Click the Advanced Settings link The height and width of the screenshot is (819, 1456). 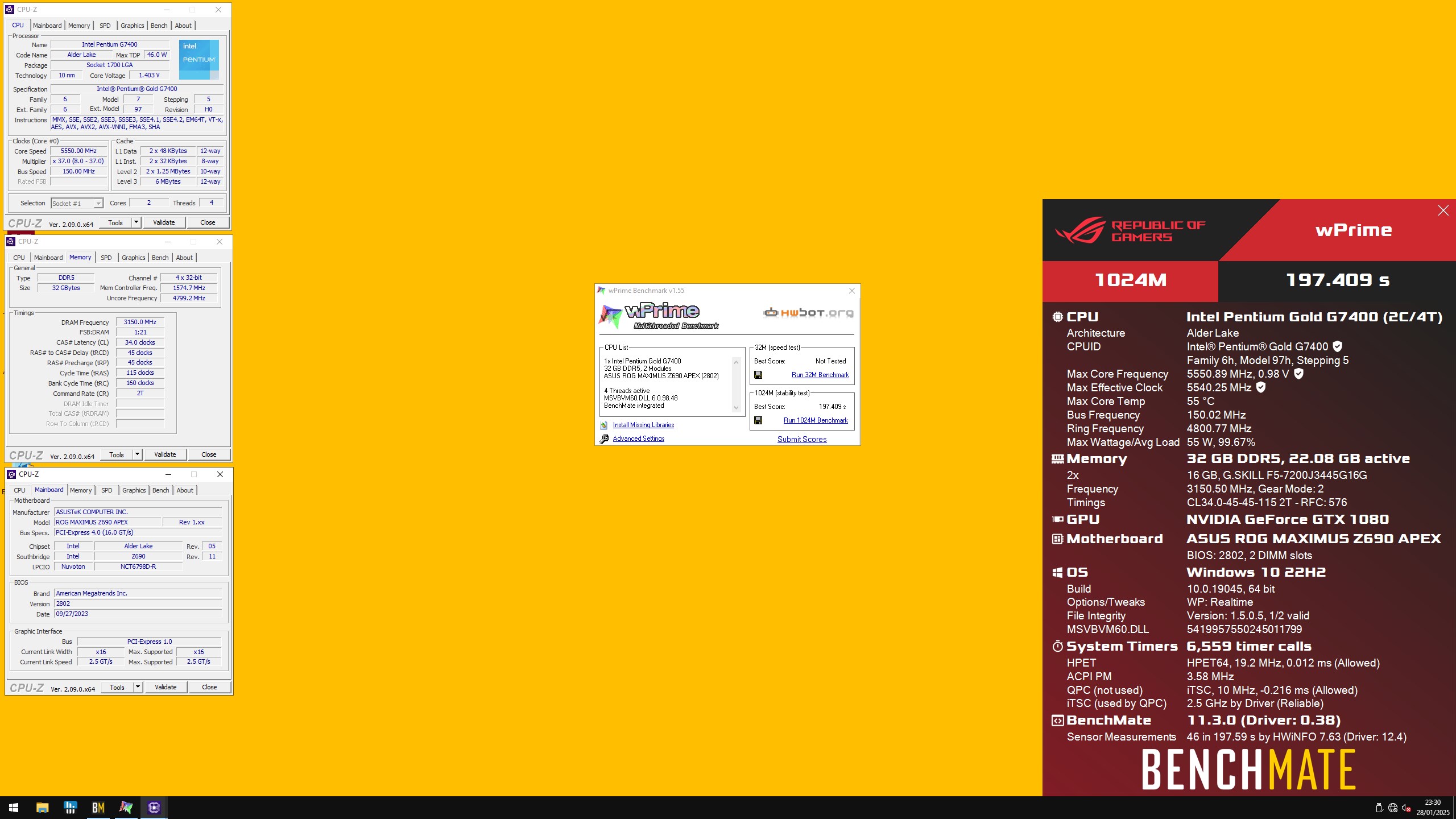tap(639, 439)
